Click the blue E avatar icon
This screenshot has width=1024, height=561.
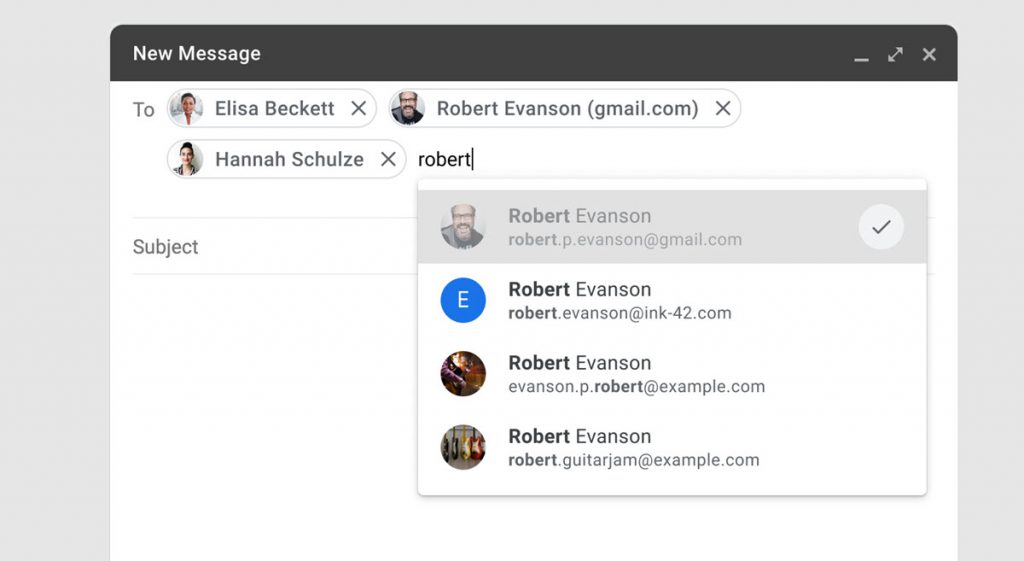coord(463,300)
